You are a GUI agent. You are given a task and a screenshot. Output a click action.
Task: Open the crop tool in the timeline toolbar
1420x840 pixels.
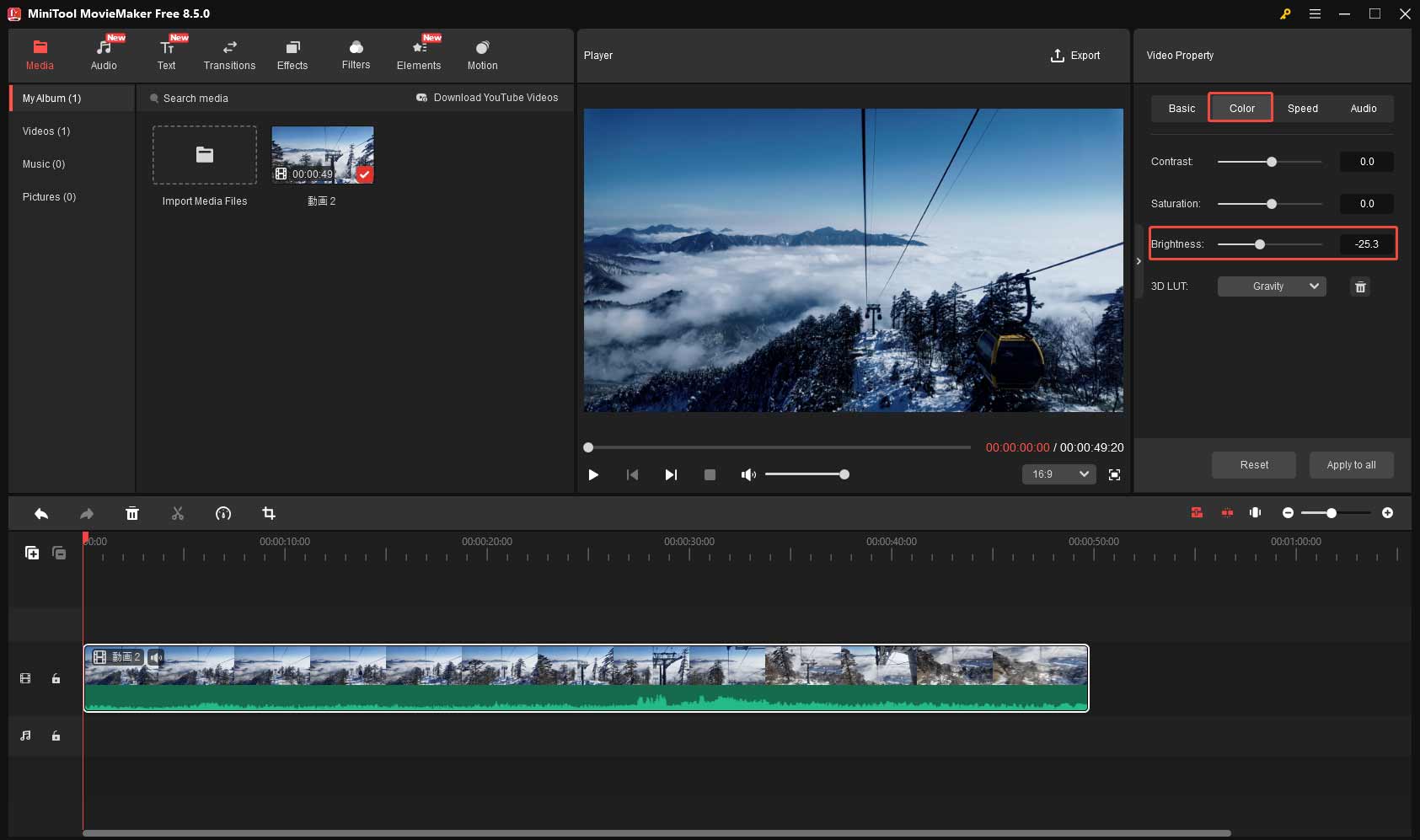(269, 513)
